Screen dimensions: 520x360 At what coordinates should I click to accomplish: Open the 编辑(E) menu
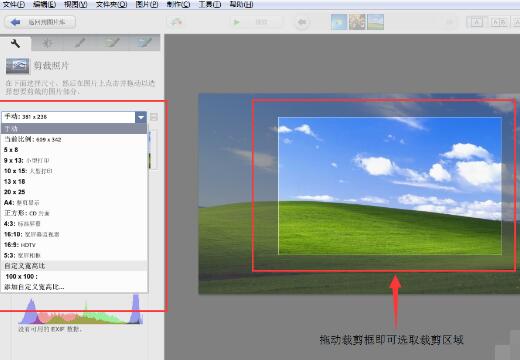tap(45, 4)
